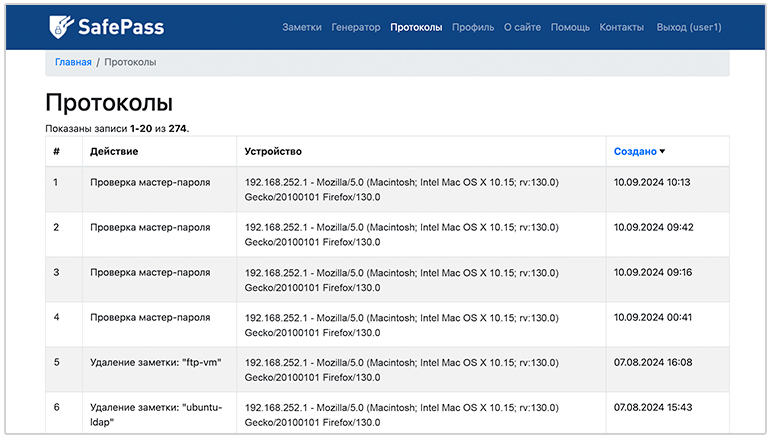Open the Заметки menu item

click(302, 27)
